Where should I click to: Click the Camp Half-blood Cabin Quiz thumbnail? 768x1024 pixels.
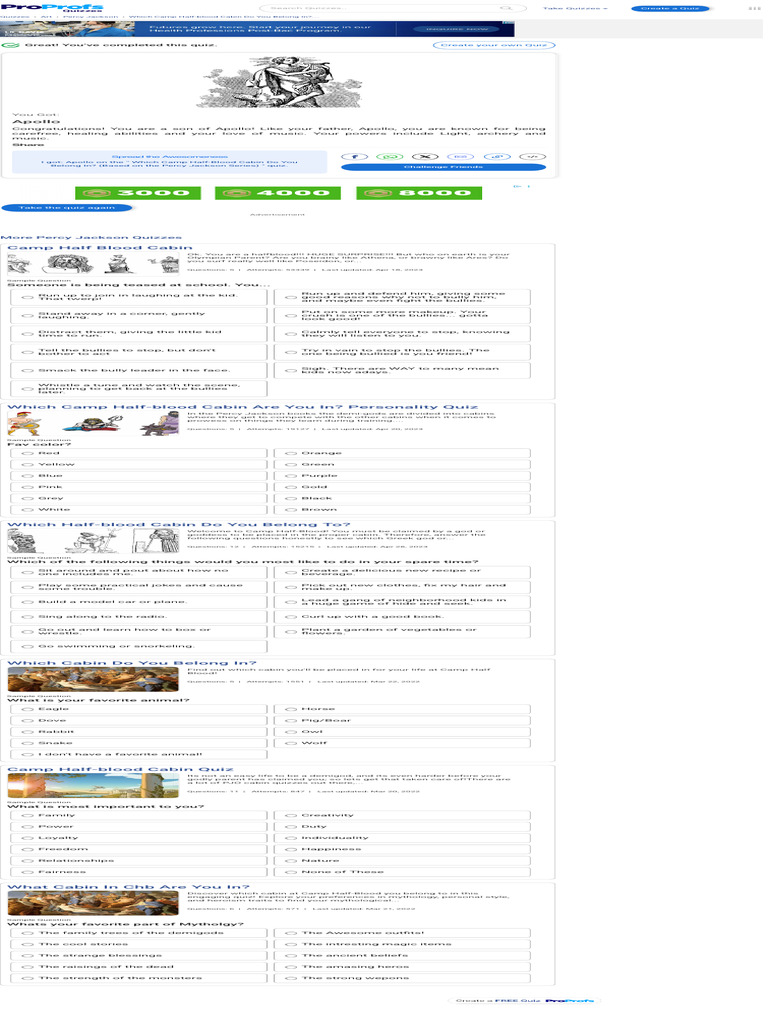(93, 786)
